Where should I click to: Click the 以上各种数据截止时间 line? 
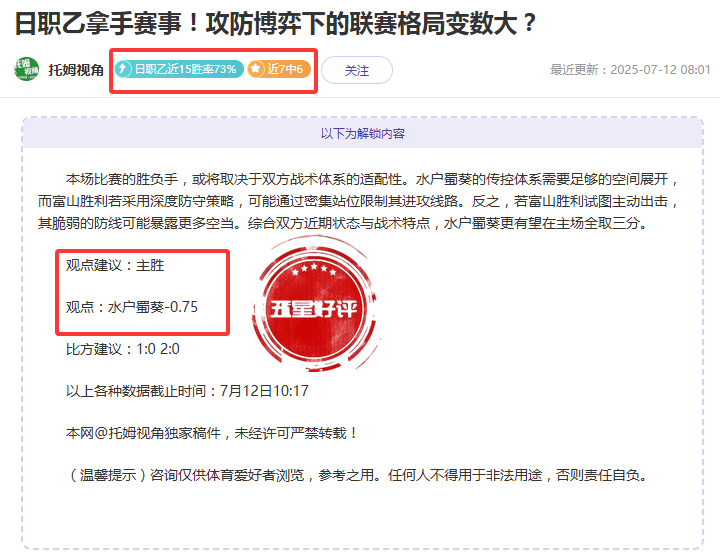[187, 391]
